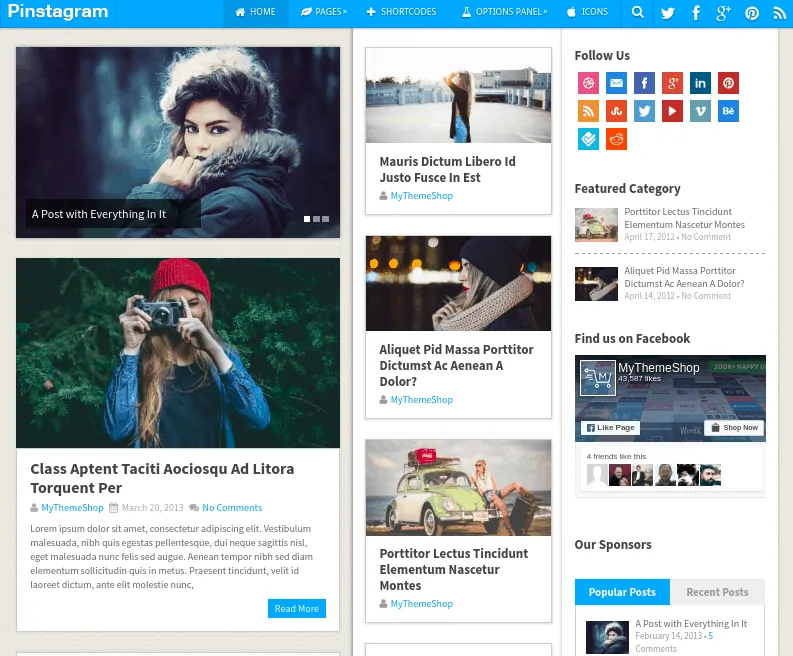Click green Beetle car post image
This screenshot has height=656, width=793.
458,488
